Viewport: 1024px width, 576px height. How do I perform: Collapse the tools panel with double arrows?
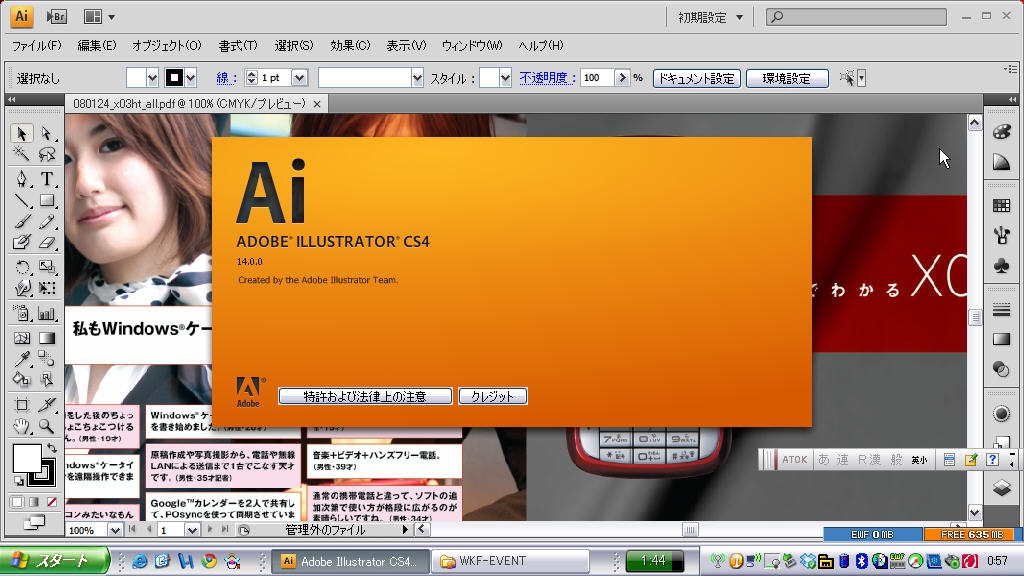12,99
